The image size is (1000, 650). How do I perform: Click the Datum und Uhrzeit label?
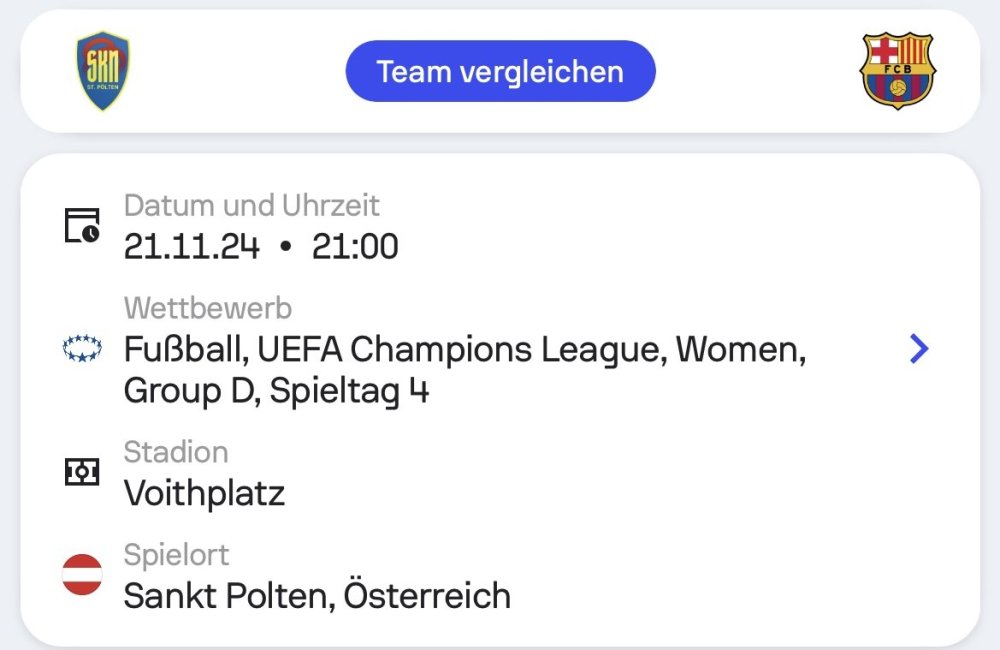[x=252, y=206]
